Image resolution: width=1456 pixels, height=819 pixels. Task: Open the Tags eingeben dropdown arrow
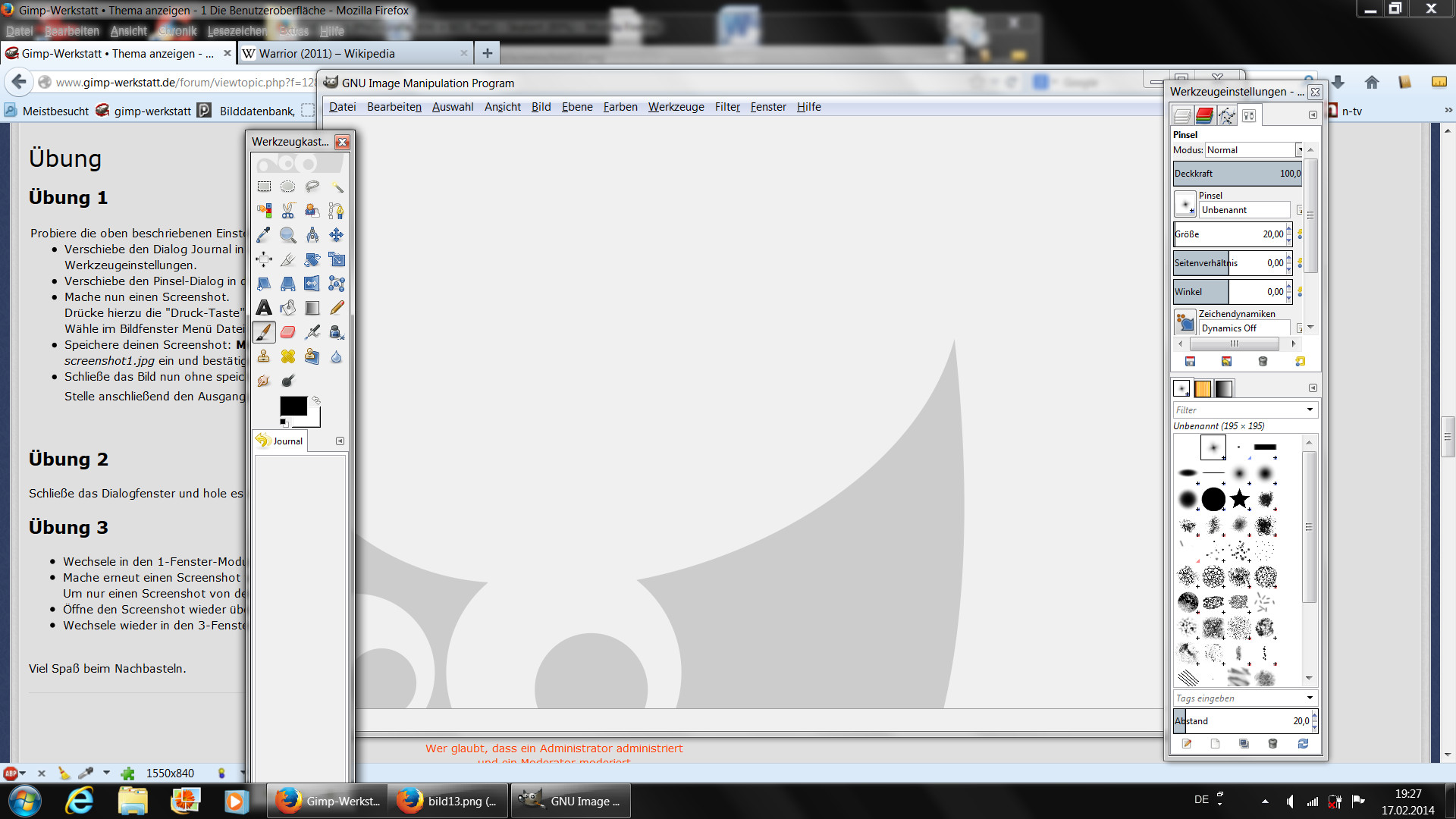coord(1310,698)
